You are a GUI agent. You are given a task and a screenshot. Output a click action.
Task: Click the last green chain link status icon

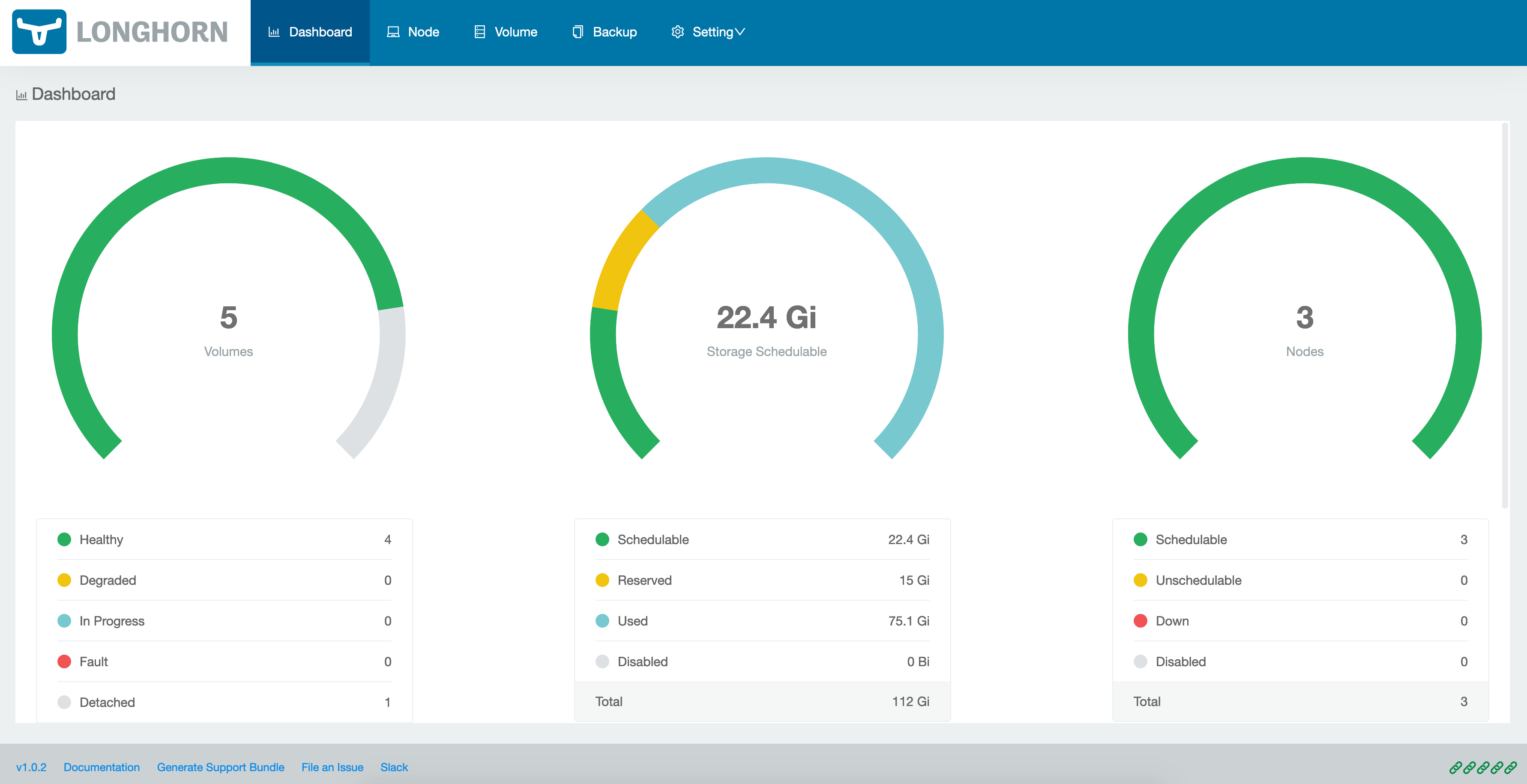point(1510,768)
